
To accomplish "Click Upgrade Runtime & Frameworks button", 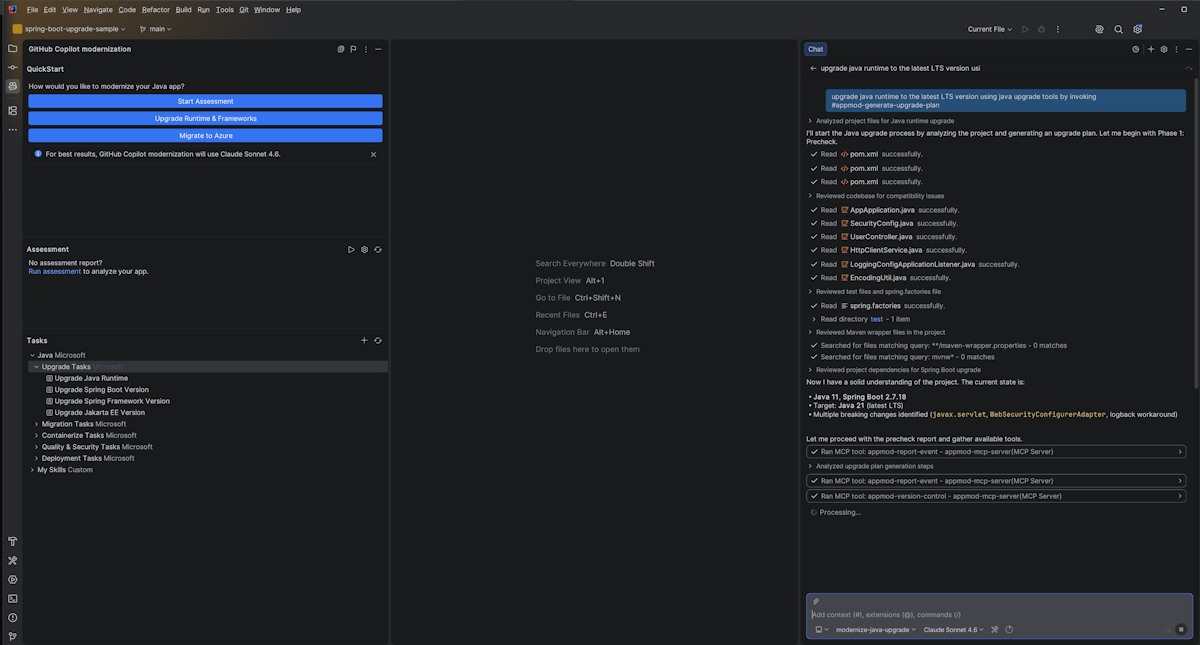I will click(205, 118).
